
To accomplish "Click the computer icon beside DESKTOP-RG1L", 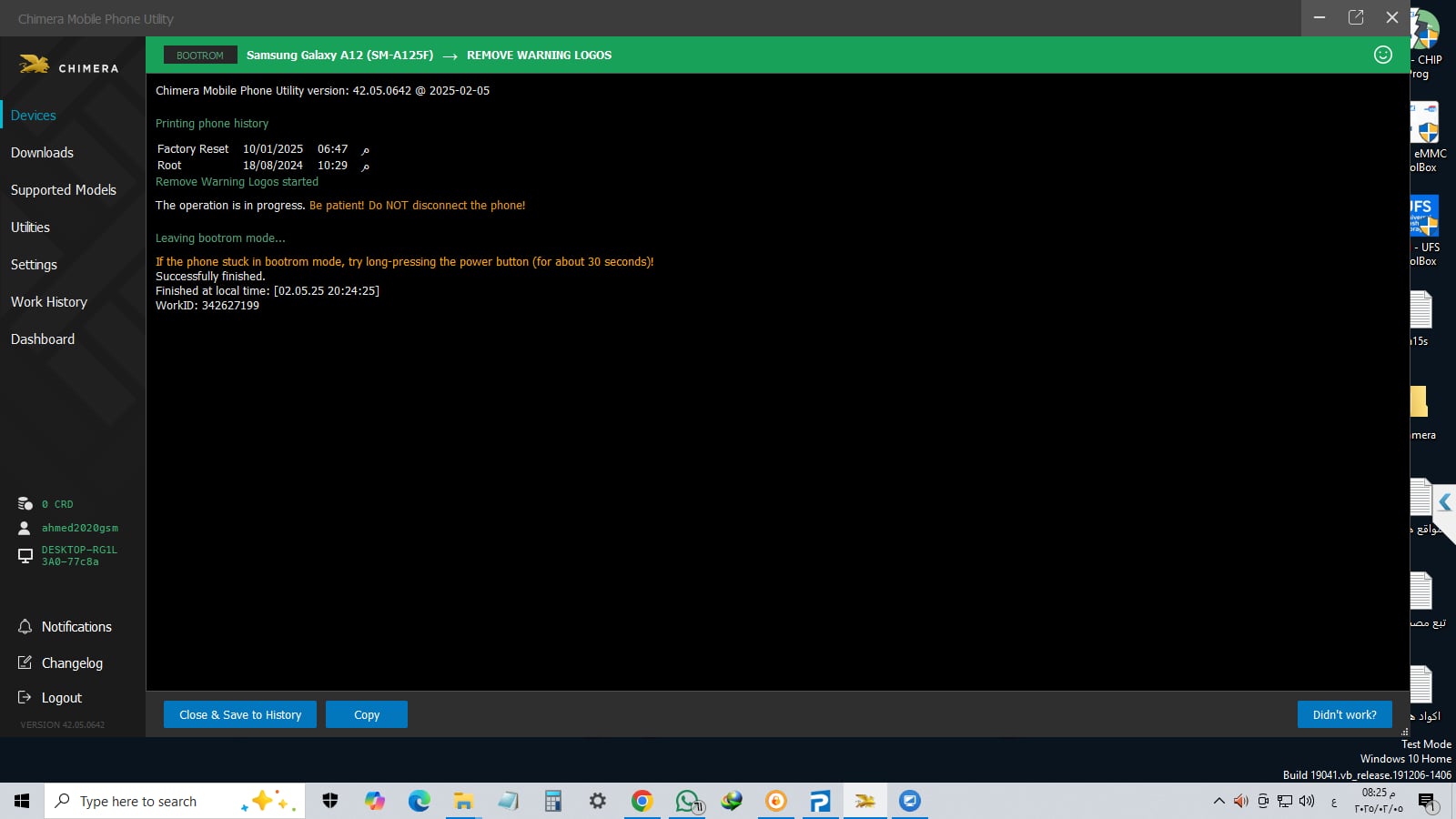I will [x=25, y=555].
